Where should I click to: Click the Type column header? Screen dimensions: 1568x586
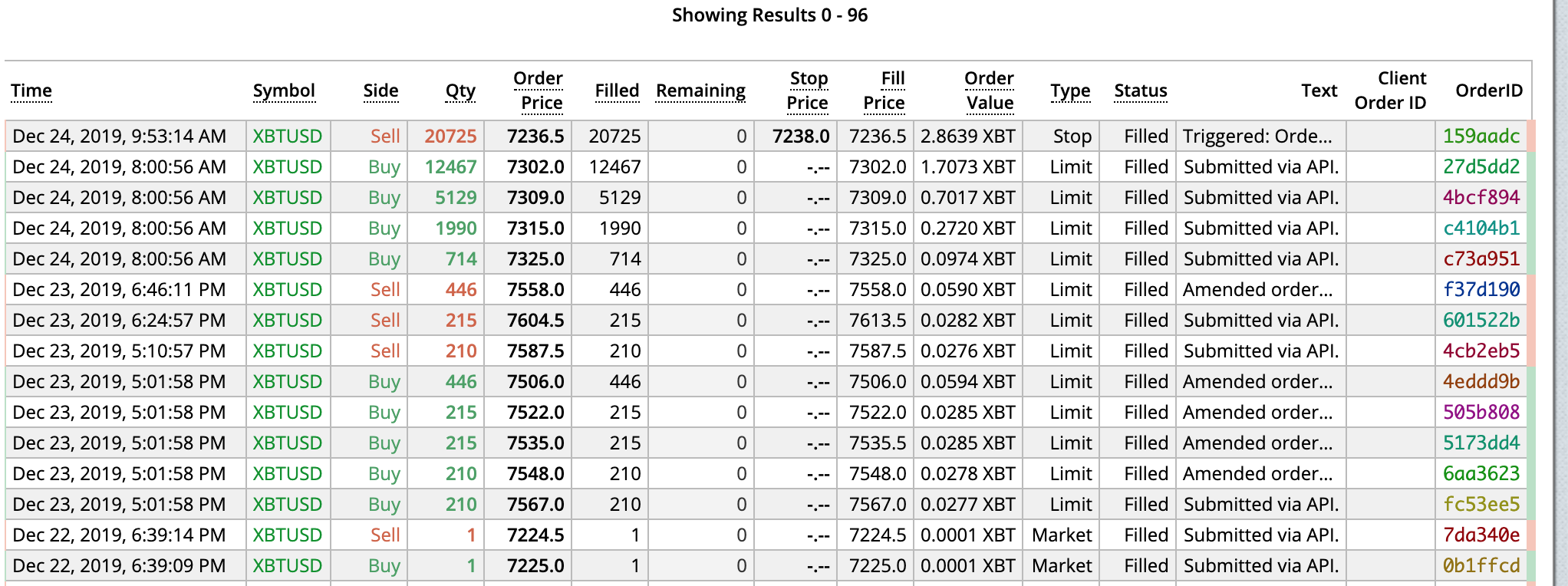(x=1070, y=91)
